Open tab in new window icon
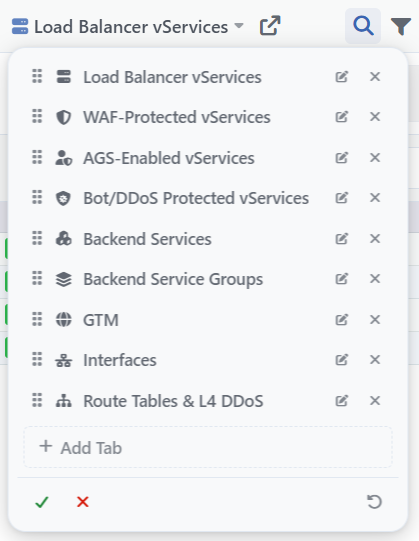The image size is (419, 541). tap(270, 26)
